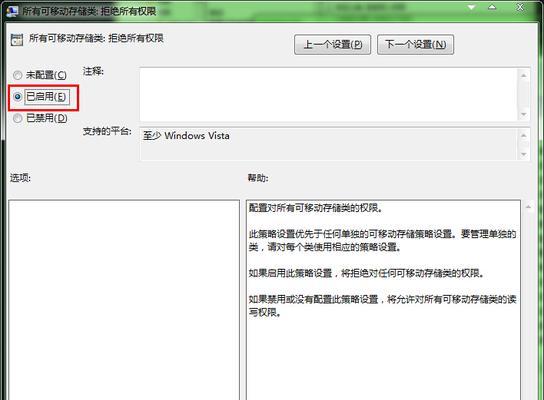Image resolution: width=544 pixels, height=400 pixels.
Task: Maximize the window using the title bar arrow
Action: pyautogui.click(x=492, y=7)
